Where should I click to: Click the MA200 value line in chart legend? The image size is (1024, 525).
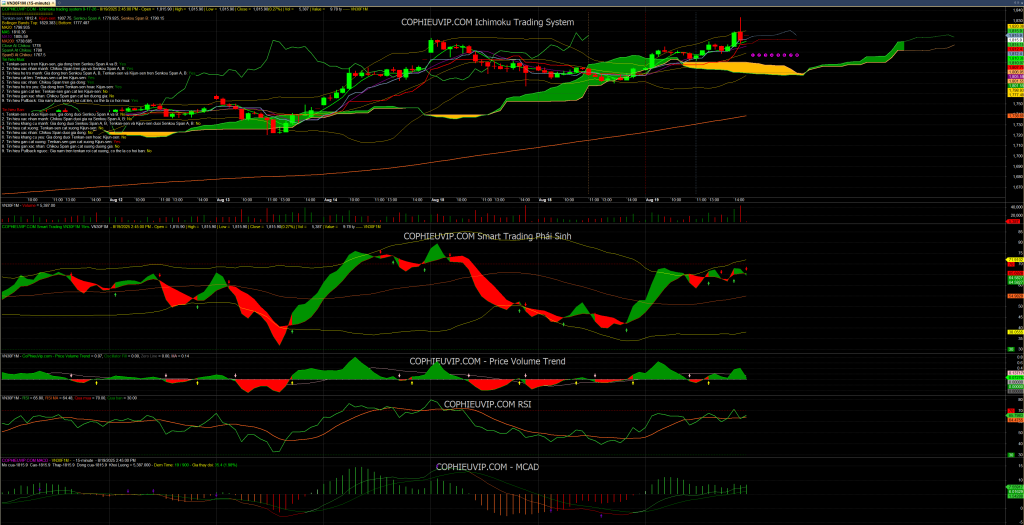[17, 41]
